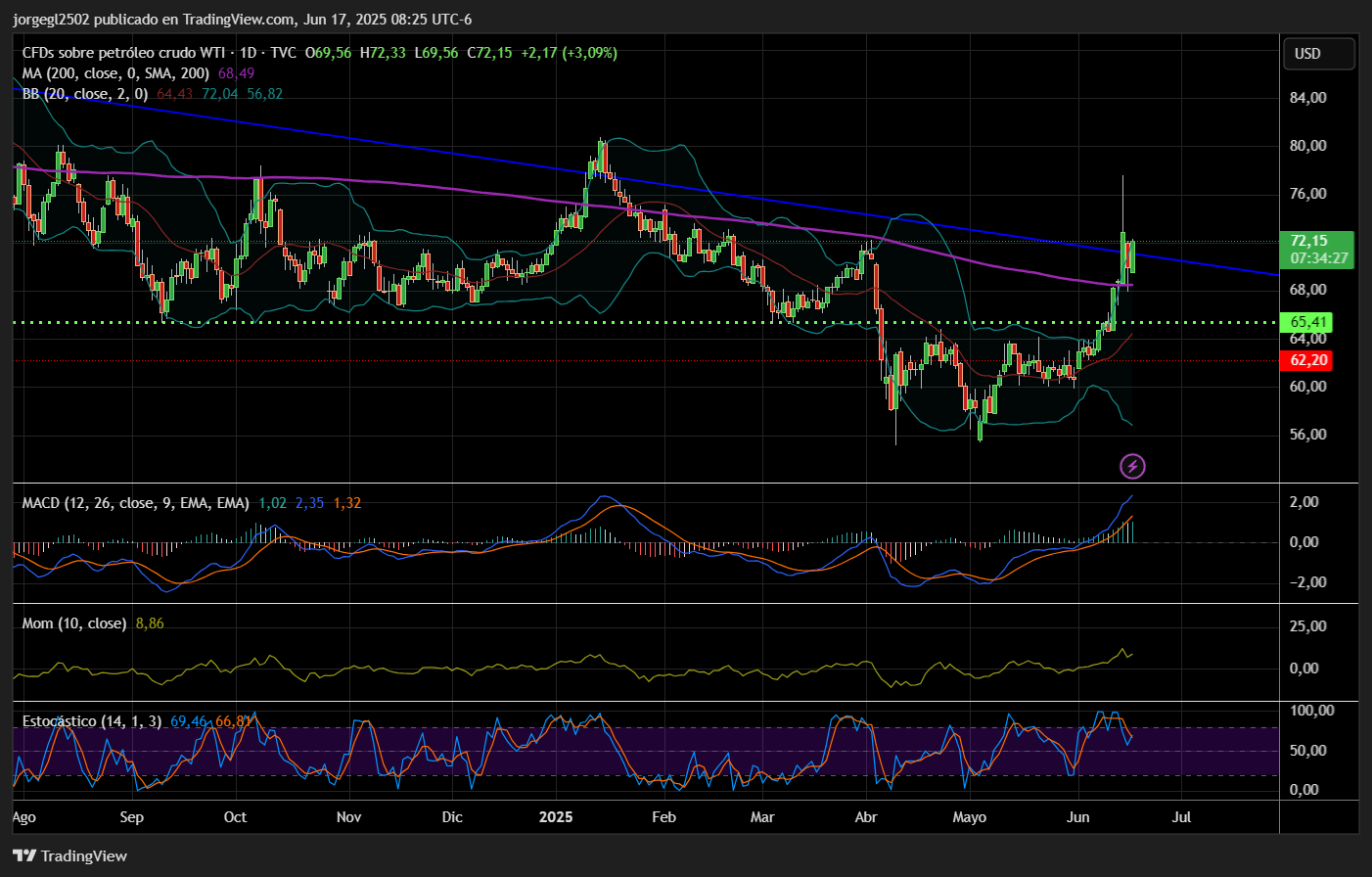Select the Mom (10, close) legend
This screenshot has height=877, width=1372.
click(x=74, y=623)
